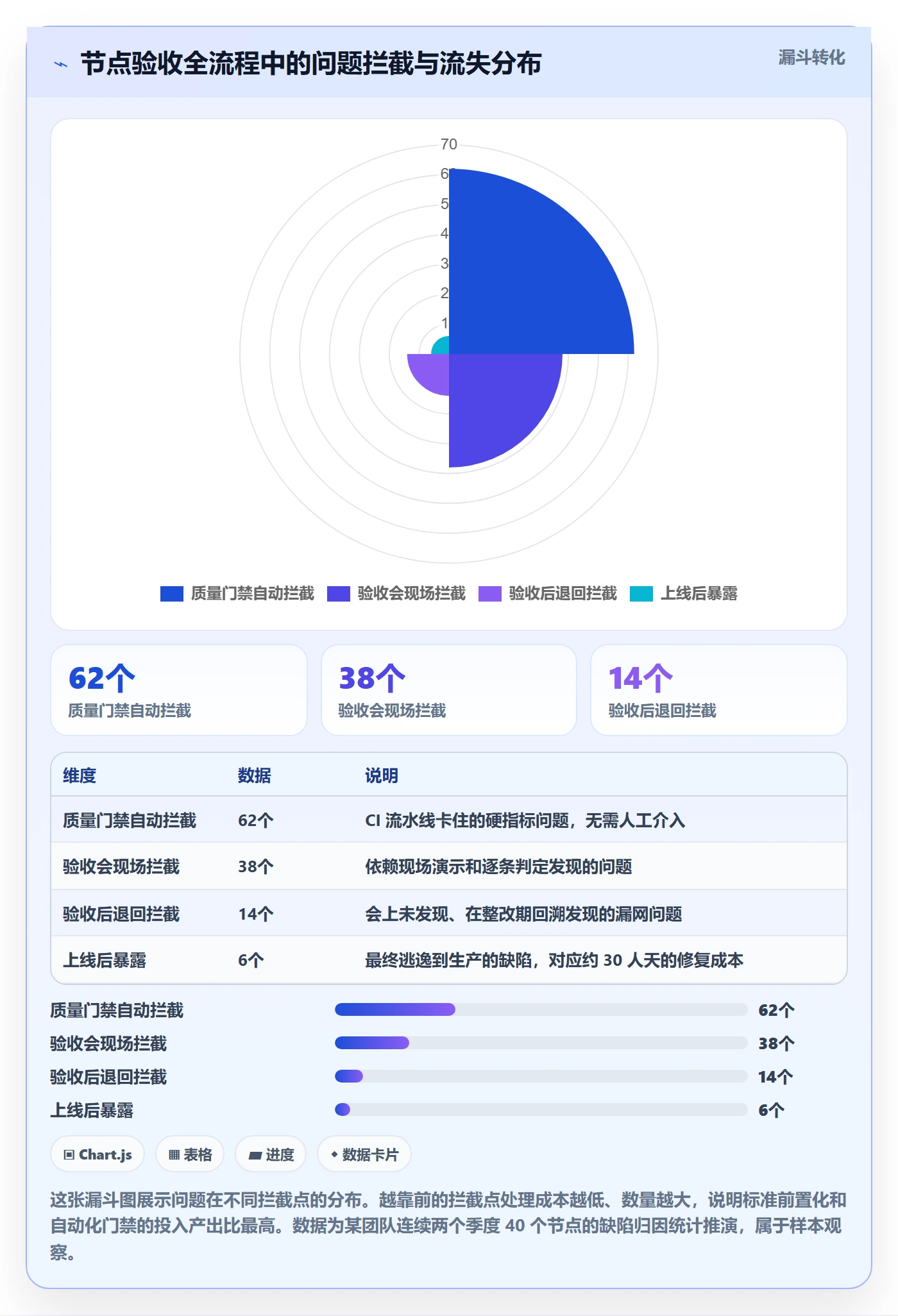Image resolution: width=898 pixels, height=1316 pixels.
Task: Toggle the 验收后退回拦截 legend swatch
Action: coord(490,594)
